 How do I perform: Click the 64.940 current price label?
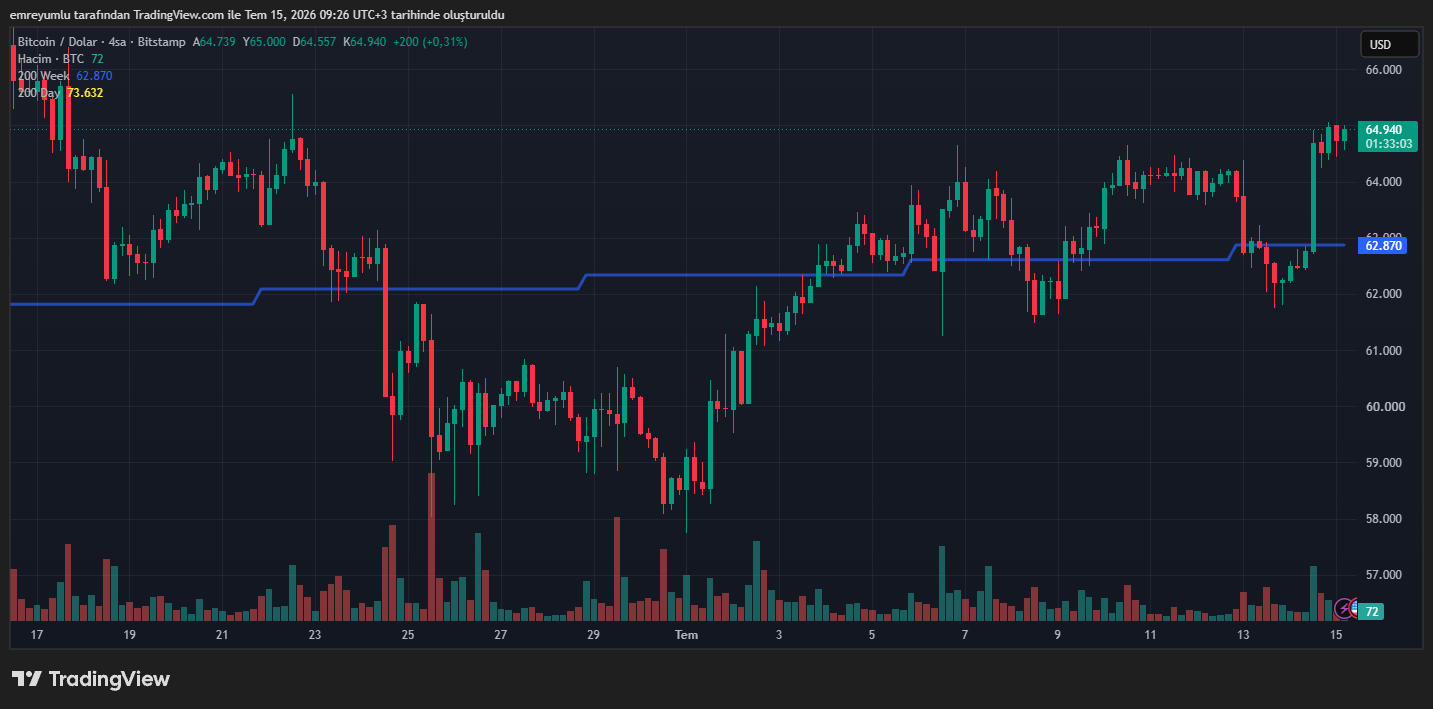point(1388,130)
